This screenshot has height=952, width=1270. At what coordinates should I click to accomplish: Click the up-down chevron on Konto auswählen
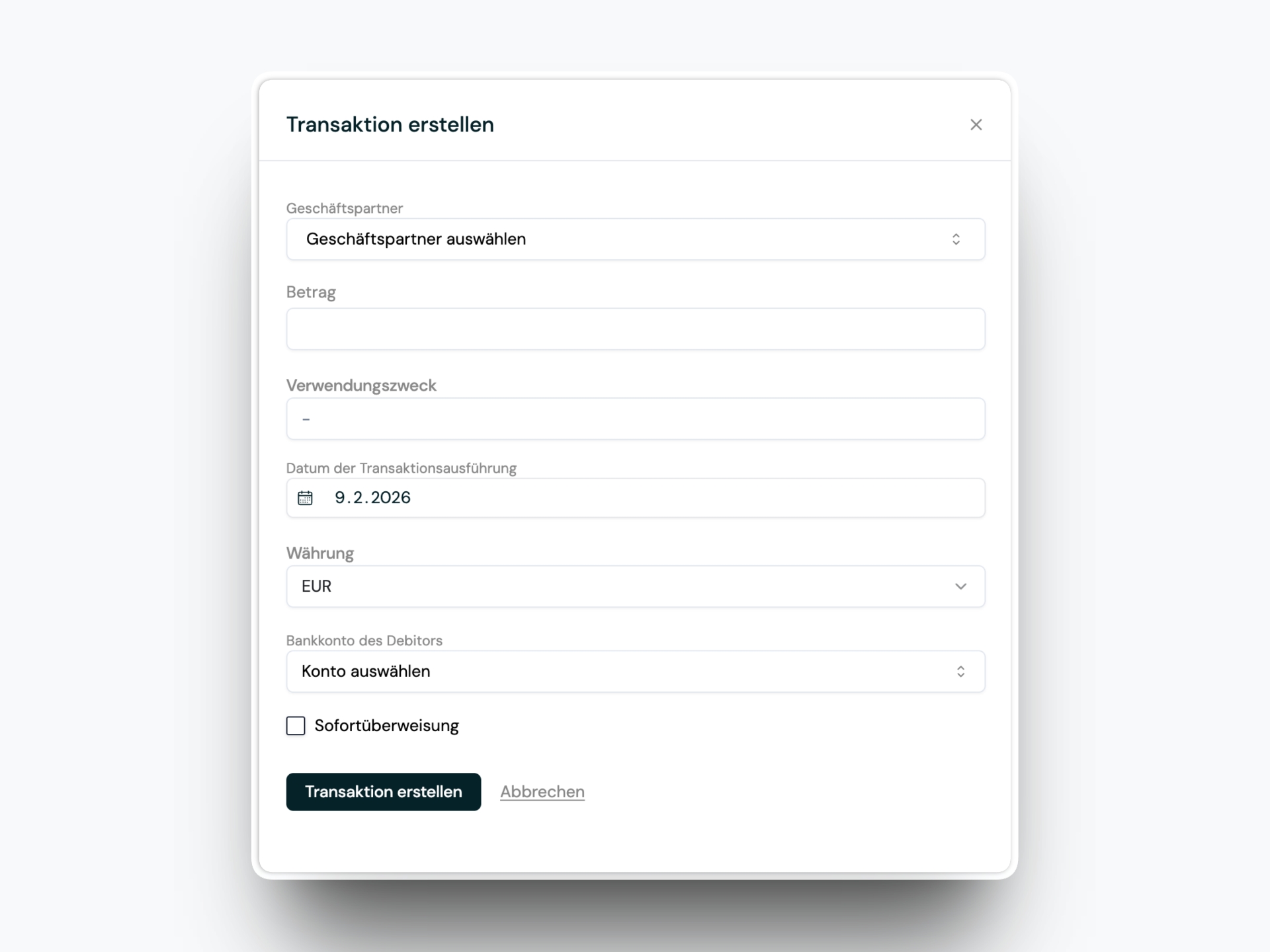point(961,672)
